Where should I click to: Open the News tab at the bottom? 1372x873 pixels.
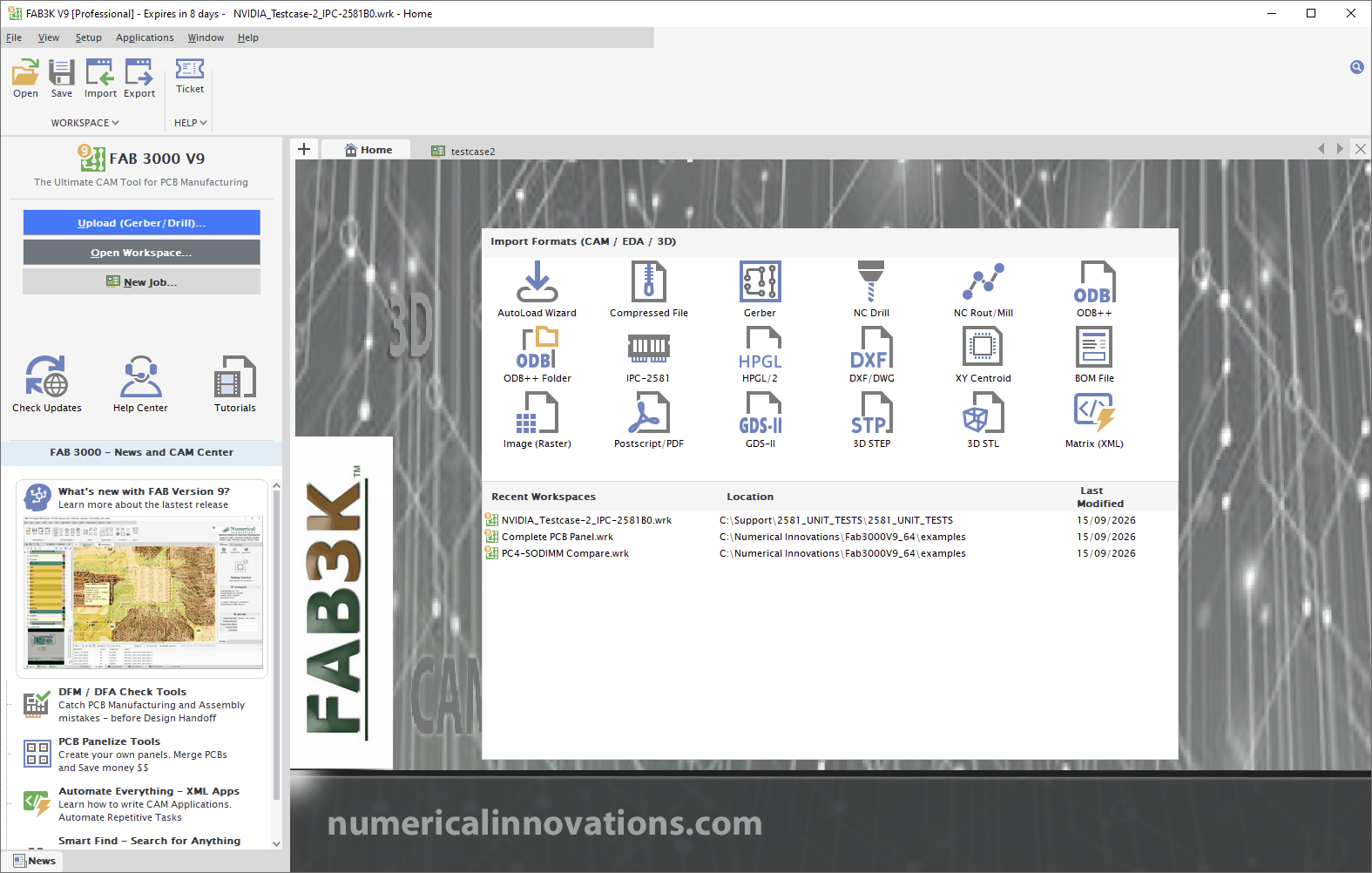(35, 861)
